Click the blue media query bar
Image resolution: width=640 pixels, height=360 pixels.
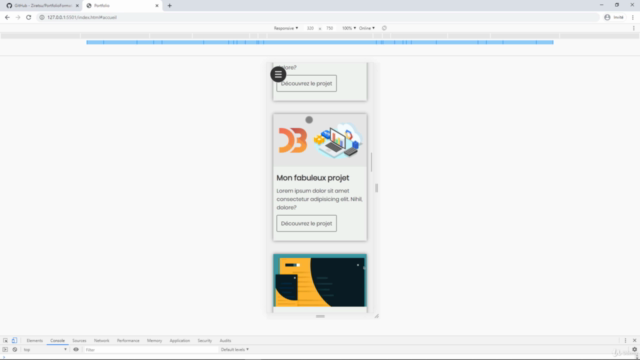(320, 42)
